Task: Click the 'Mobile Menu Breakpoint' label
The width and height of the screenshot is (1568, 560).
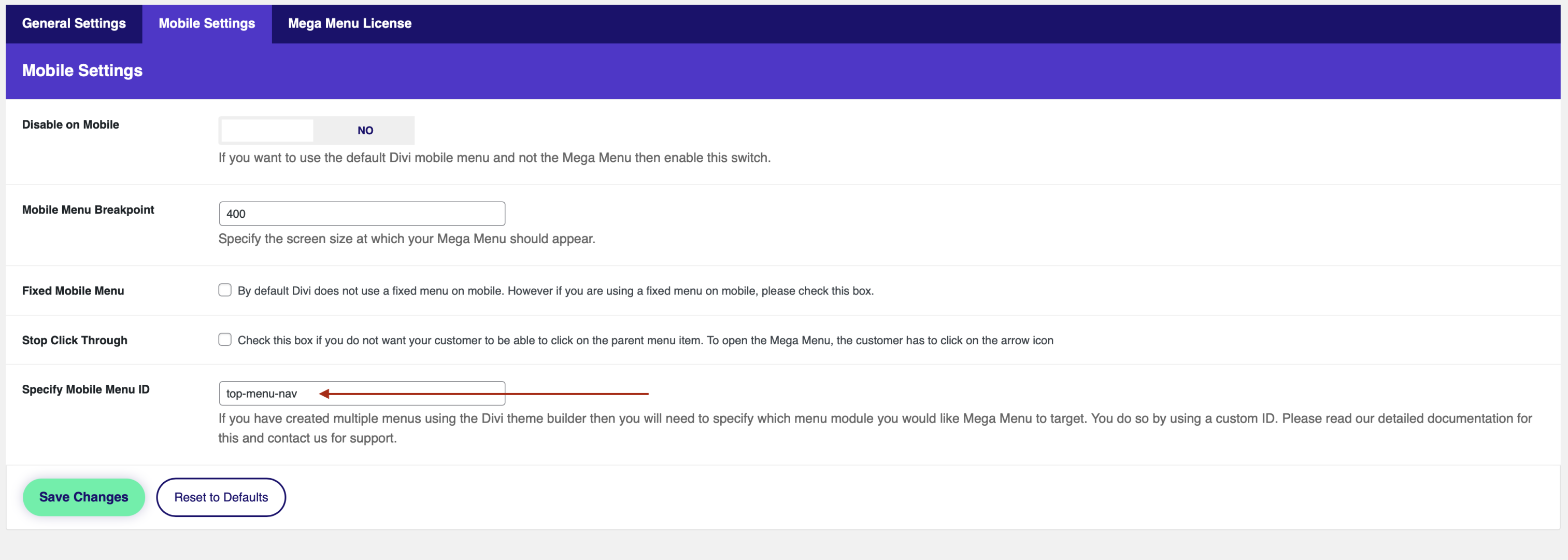Action: point(88,209)
